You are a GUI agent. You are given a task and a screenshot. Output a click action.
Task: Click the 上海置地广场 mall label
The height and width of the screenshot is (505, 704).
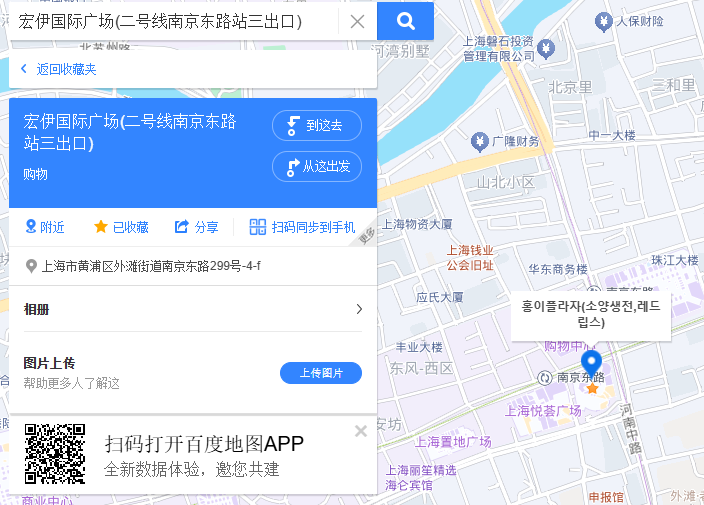(453, 442)
